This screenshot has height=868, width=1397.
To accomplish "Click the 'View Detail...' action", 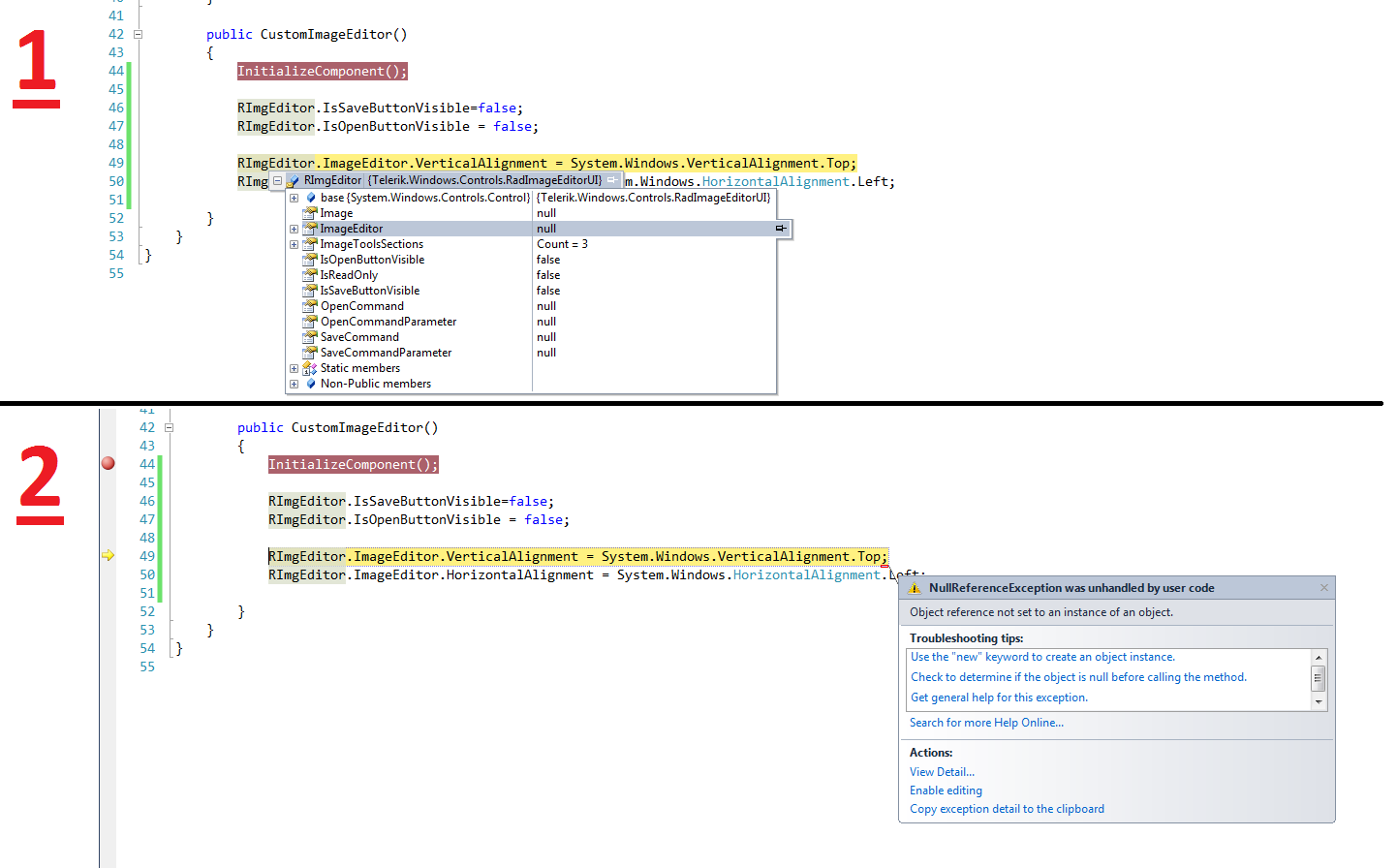I will click(942, 772).
